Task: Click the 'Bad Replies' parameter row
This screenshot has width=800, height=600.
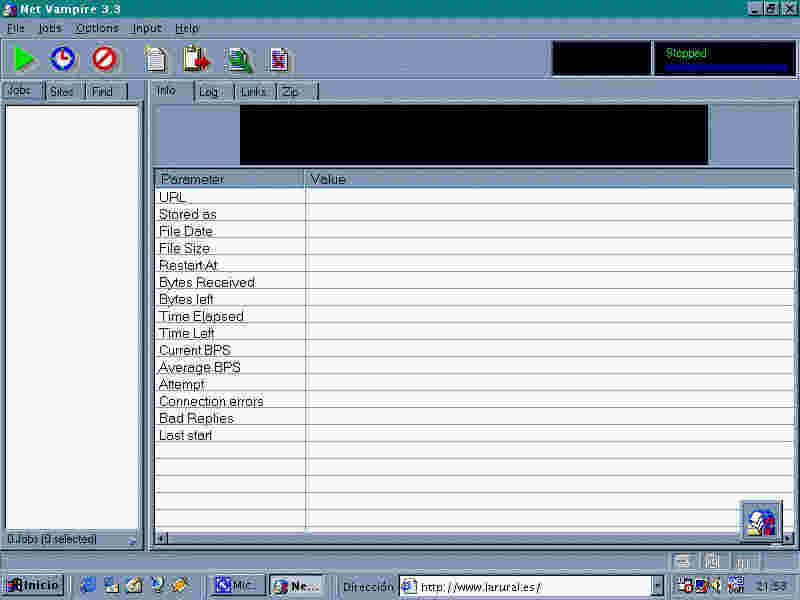Action: tap(474, 418)
